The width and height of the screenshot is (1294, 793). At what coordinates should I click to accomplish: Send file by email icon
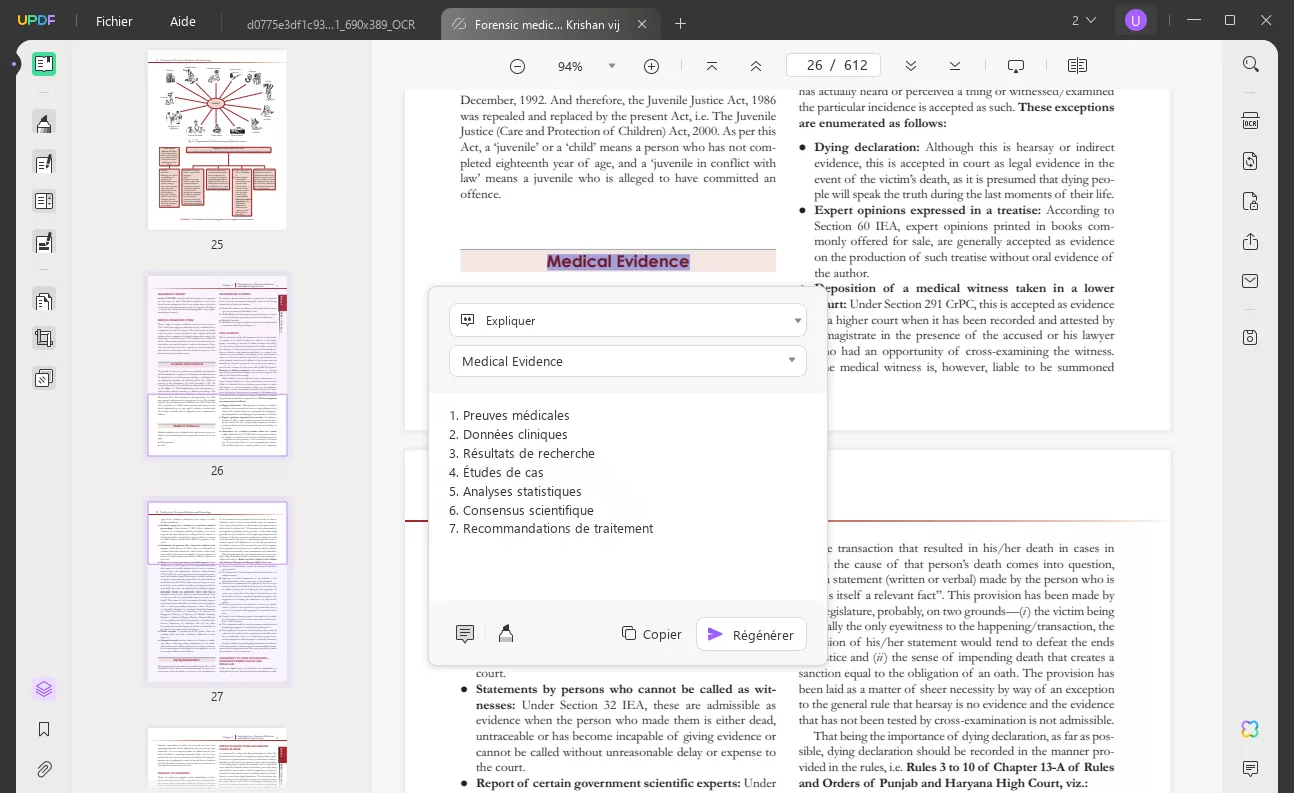[1250, 281]
